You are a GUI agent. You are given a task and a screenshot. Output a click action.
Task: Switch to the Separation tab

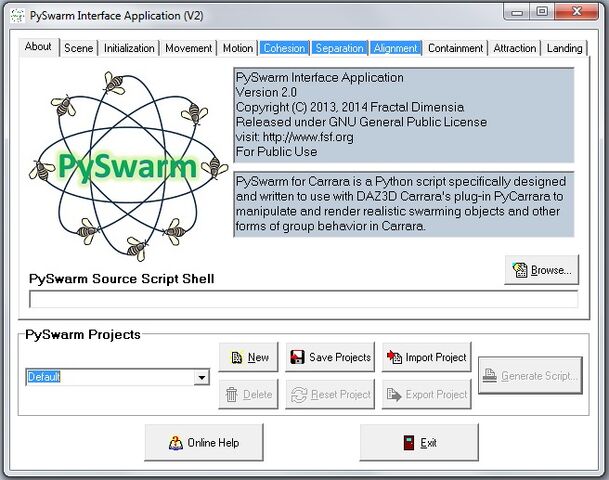(339, 48)
